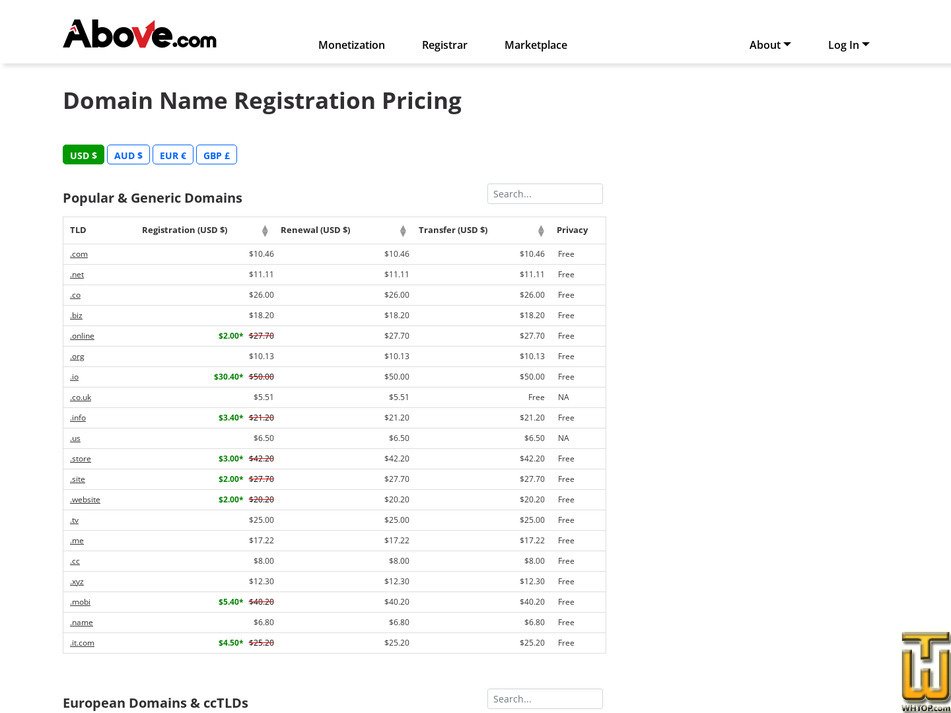Open the .it.com TLD link
This screenshot has width=951, height=713.
[x=82, y=643]
